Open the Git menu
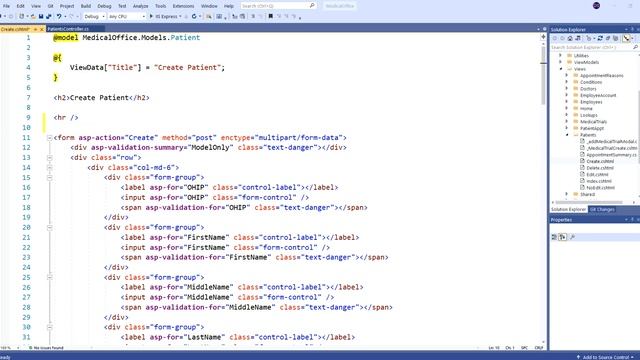640x360 pixels. pyautogui.click(x=50, y=6)
